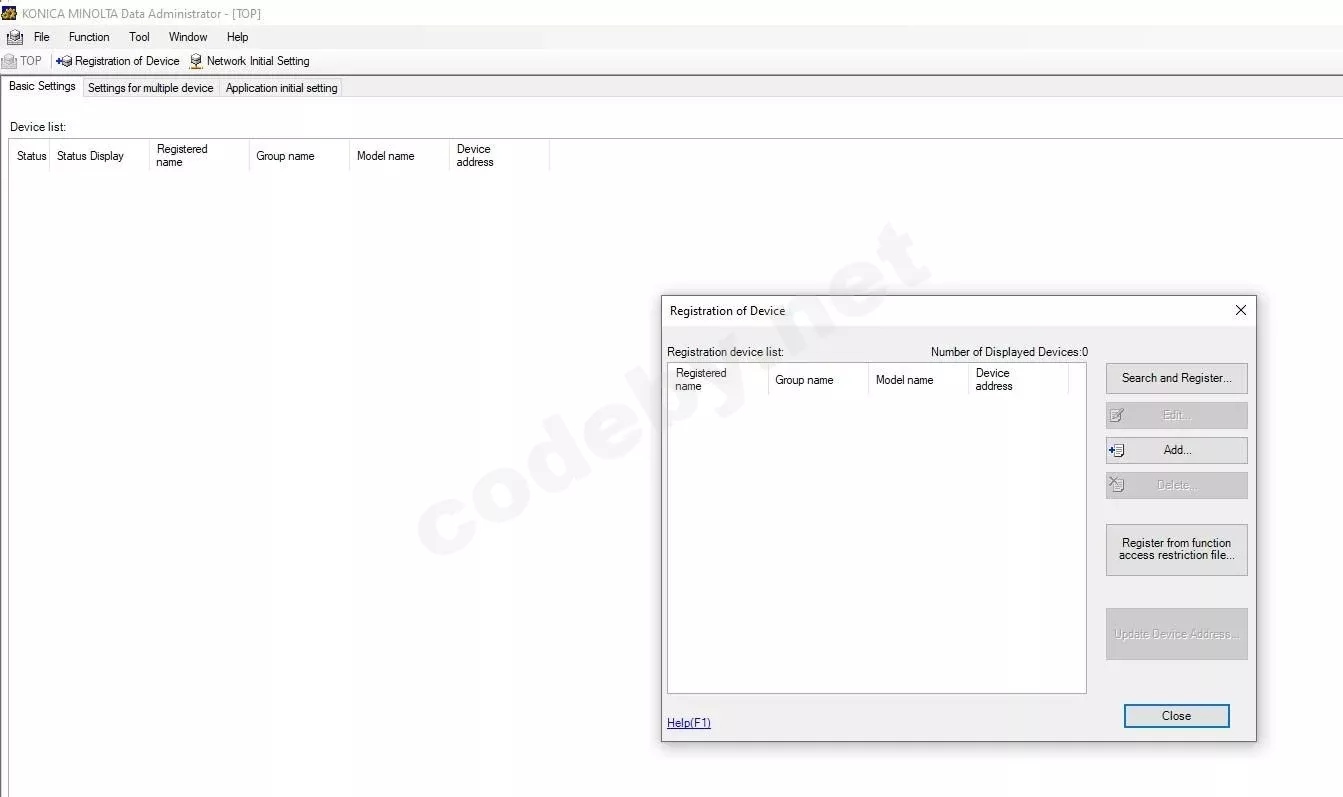Click the TOP toolbar button

22,61
